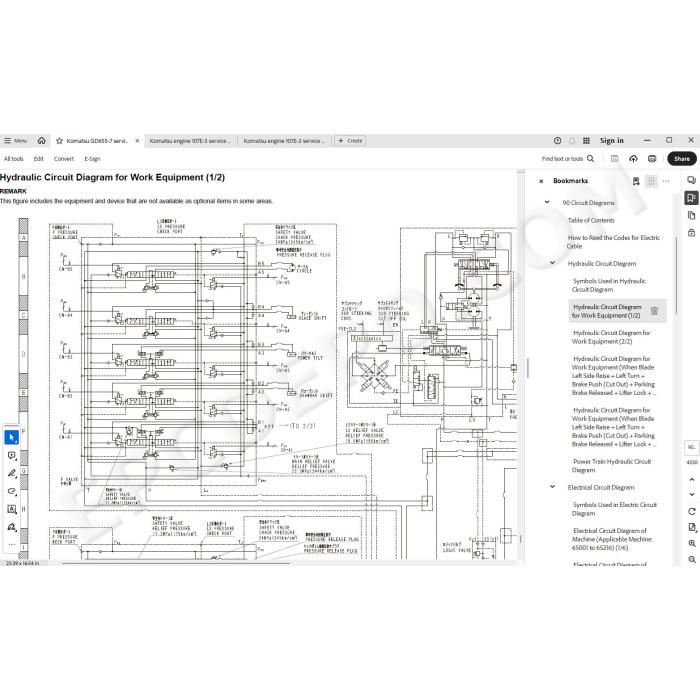The image size is (700, 700).
Task: Open the notifications bell
Action: click(x=572, y=141)
